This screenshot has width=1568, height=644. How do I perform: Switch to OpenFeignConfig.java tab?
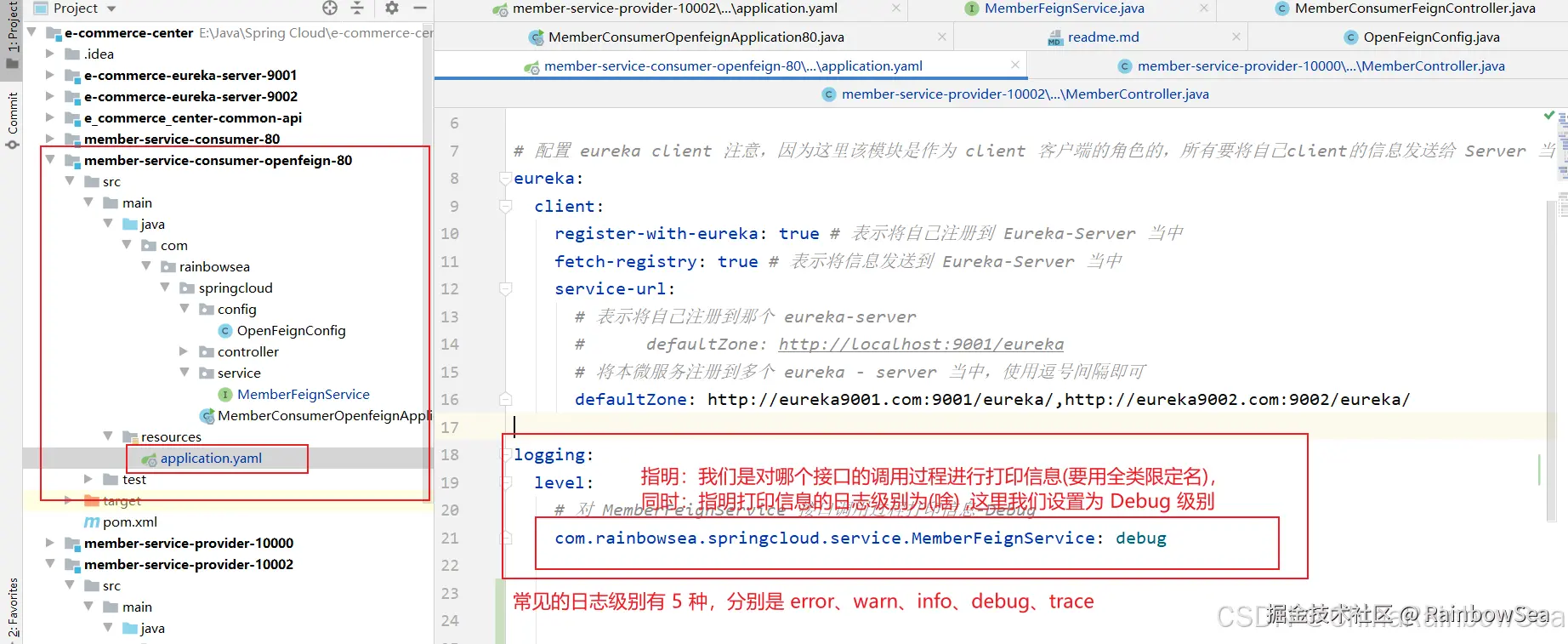click(1431, 37)
